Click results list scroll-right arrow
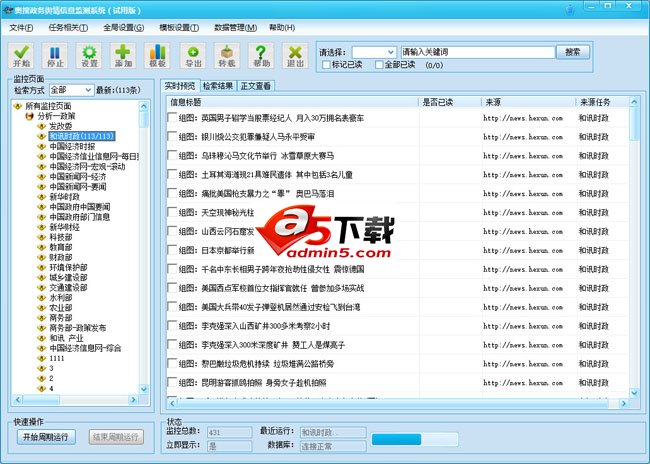This screenshot has height=464, width=650. click(623, 403)
